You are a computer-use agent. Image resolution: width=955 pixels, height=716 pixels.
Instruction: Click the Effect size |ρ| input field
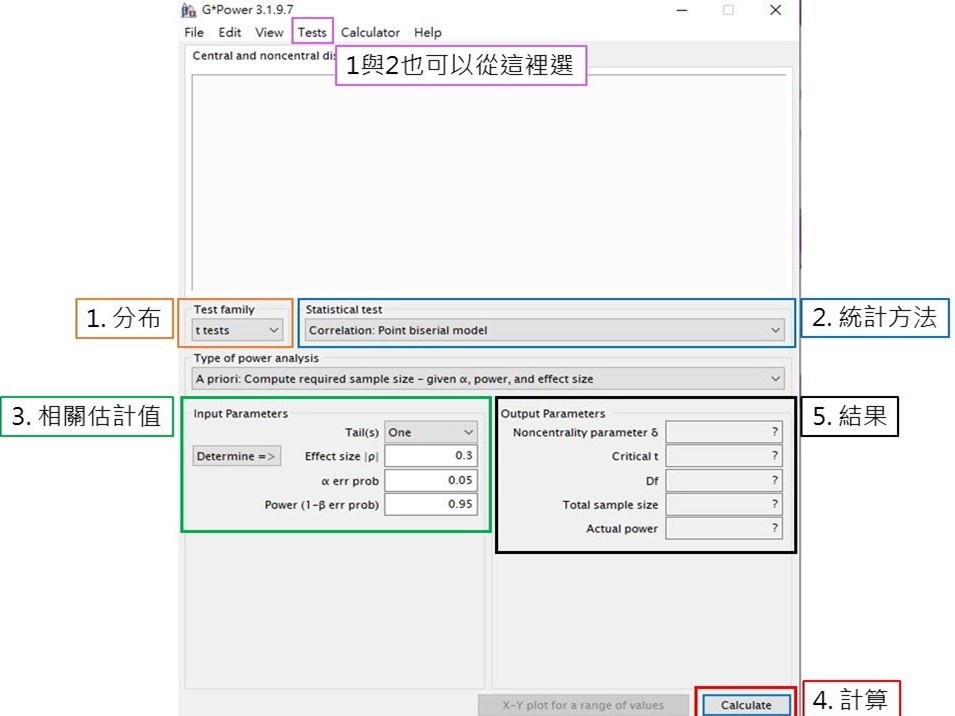[431, 455]
